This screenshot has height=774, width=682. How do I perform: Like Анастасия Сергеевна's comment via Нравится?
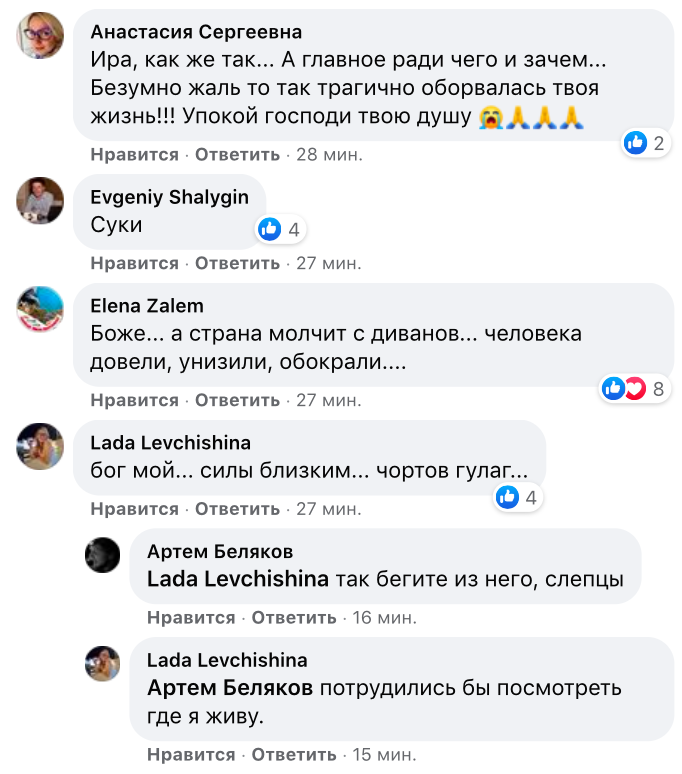[x=134, y=155]
